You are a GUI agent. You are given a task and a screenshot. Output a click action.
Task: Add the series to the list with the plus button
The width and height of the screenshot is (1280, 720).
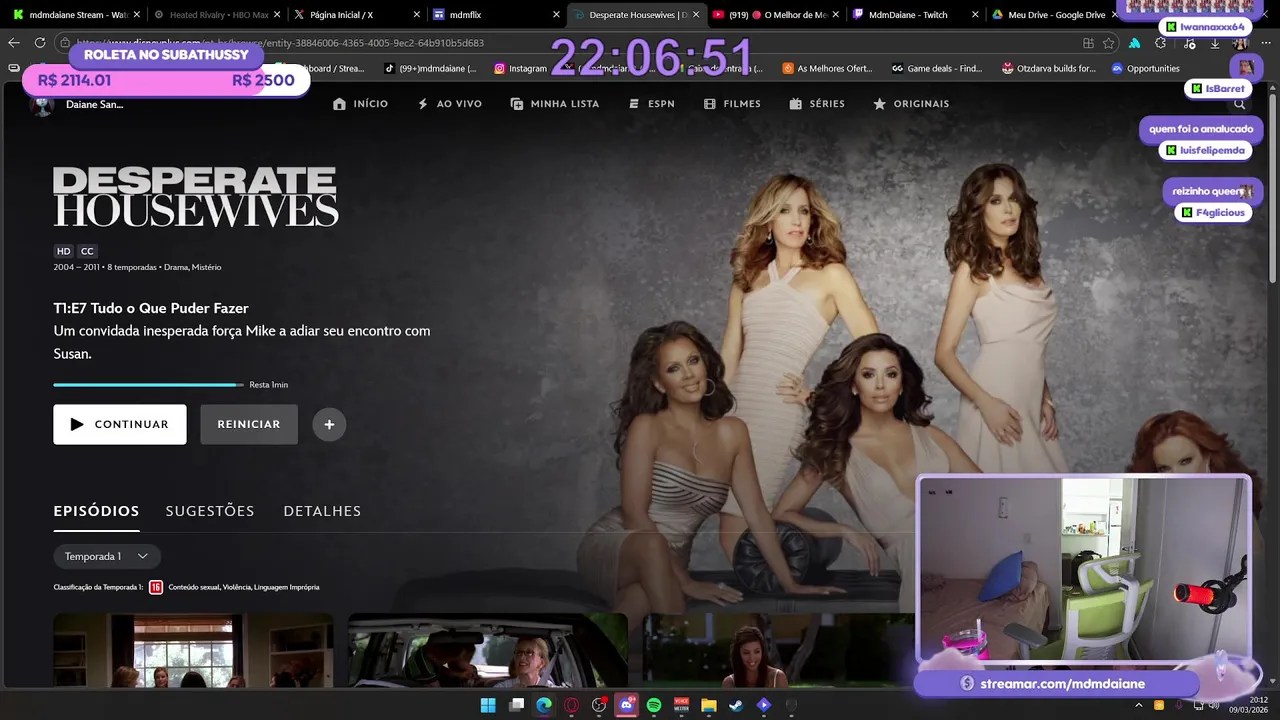coord(329,424)
